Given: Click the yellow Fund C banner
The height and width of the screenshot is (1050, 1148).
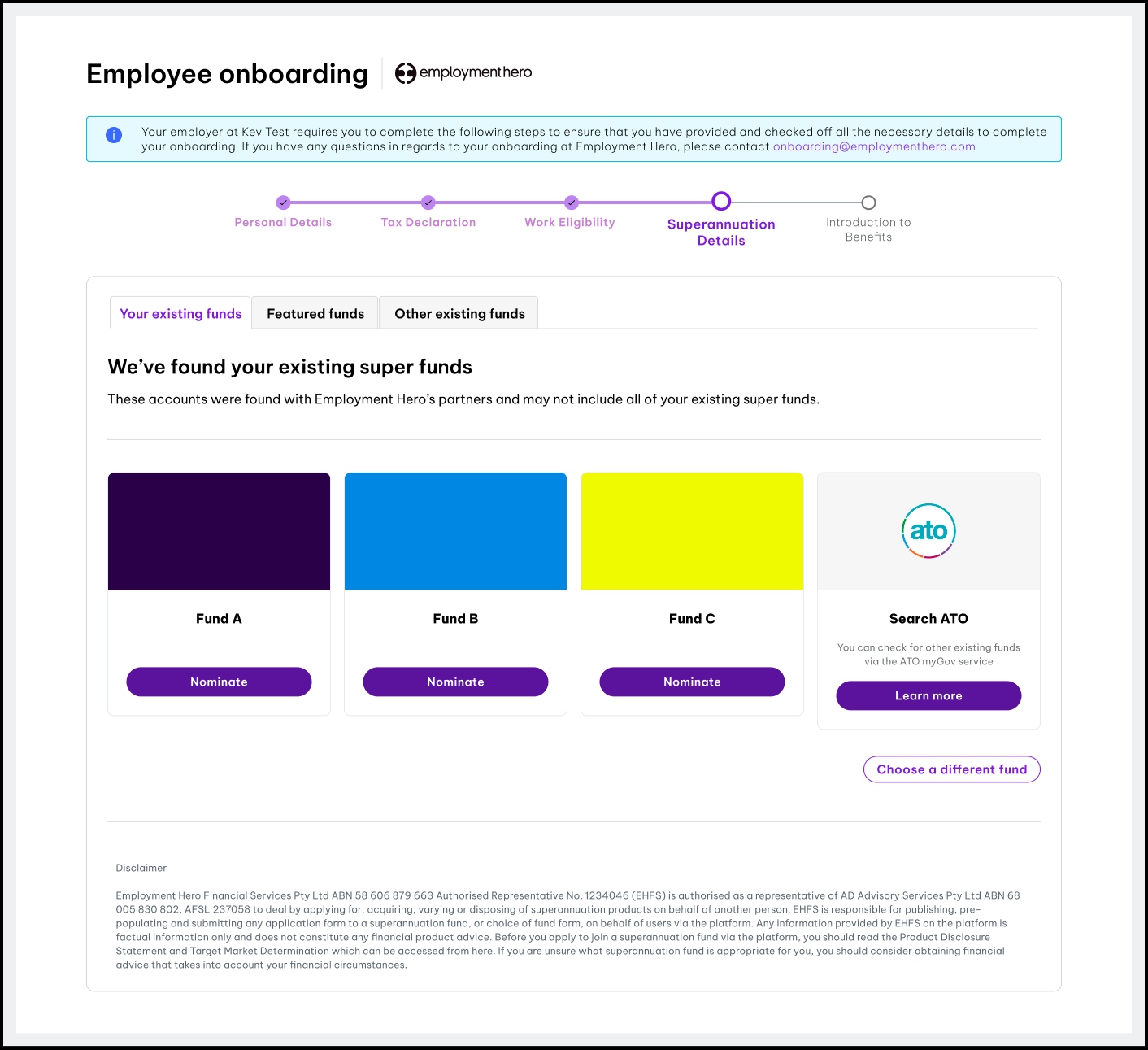Looking at the screenshot, I should pyautogui.click(x=692, y=531).
